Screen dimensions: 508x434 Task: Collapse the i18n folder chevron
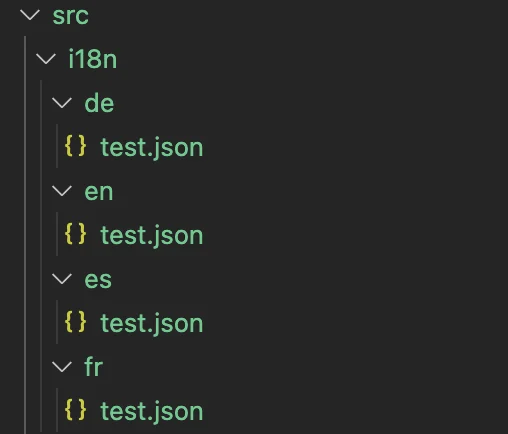(46, 59)
